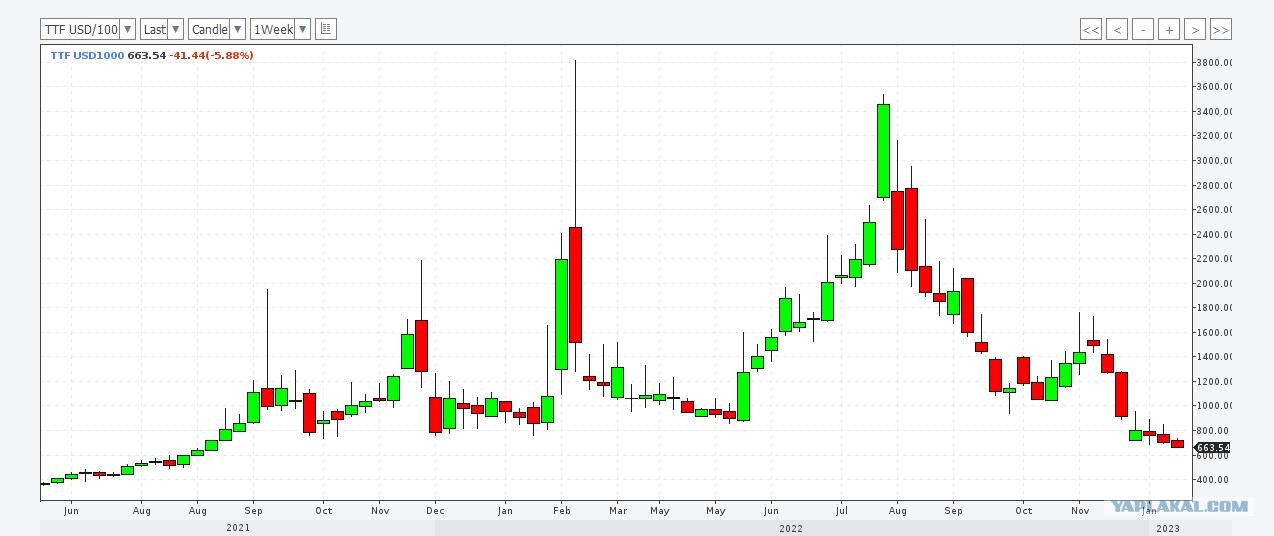Image resolution: width=1274 pixels, height=536 pixels.
Task: Click the 2000.00 price axis label
Action: [x=1213, y=283]
